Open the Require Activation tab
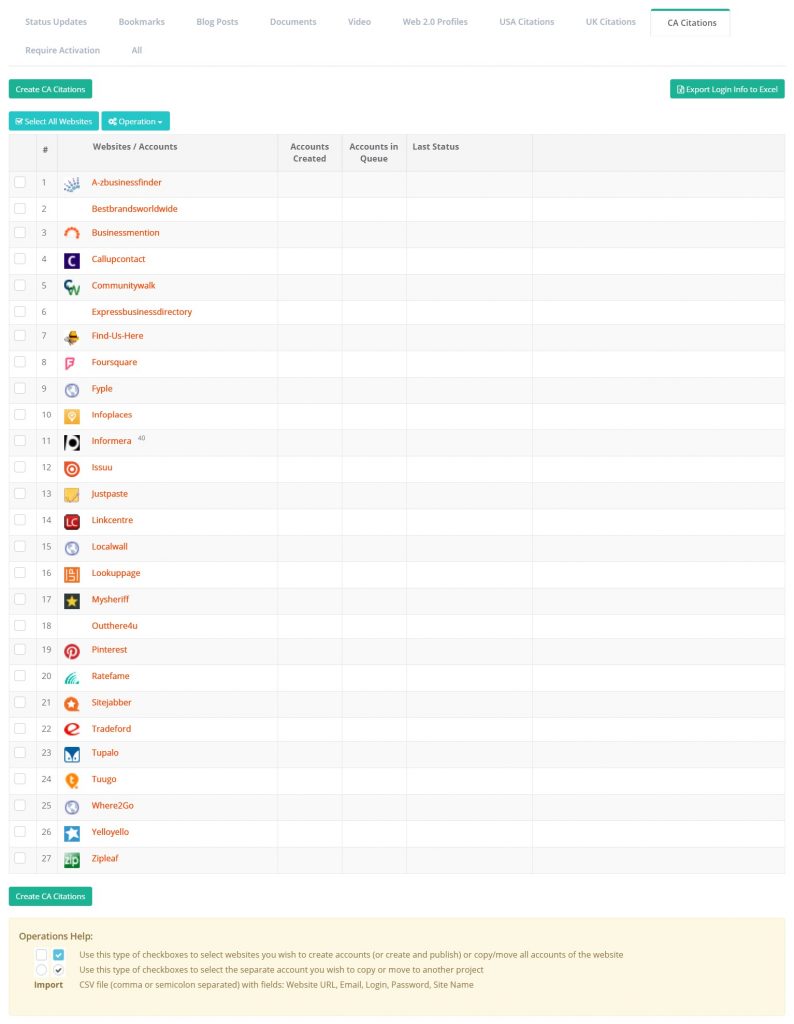This screenshot has width=794, height=1024. click(62, 50)
